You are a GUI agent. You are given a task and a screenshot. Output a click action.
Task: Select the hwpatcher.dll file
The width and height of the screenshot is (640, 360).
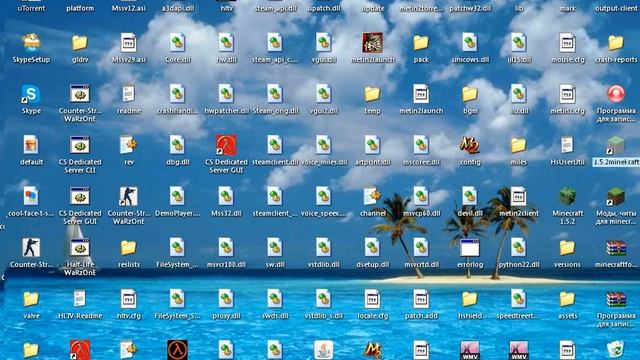coord(226,94)
